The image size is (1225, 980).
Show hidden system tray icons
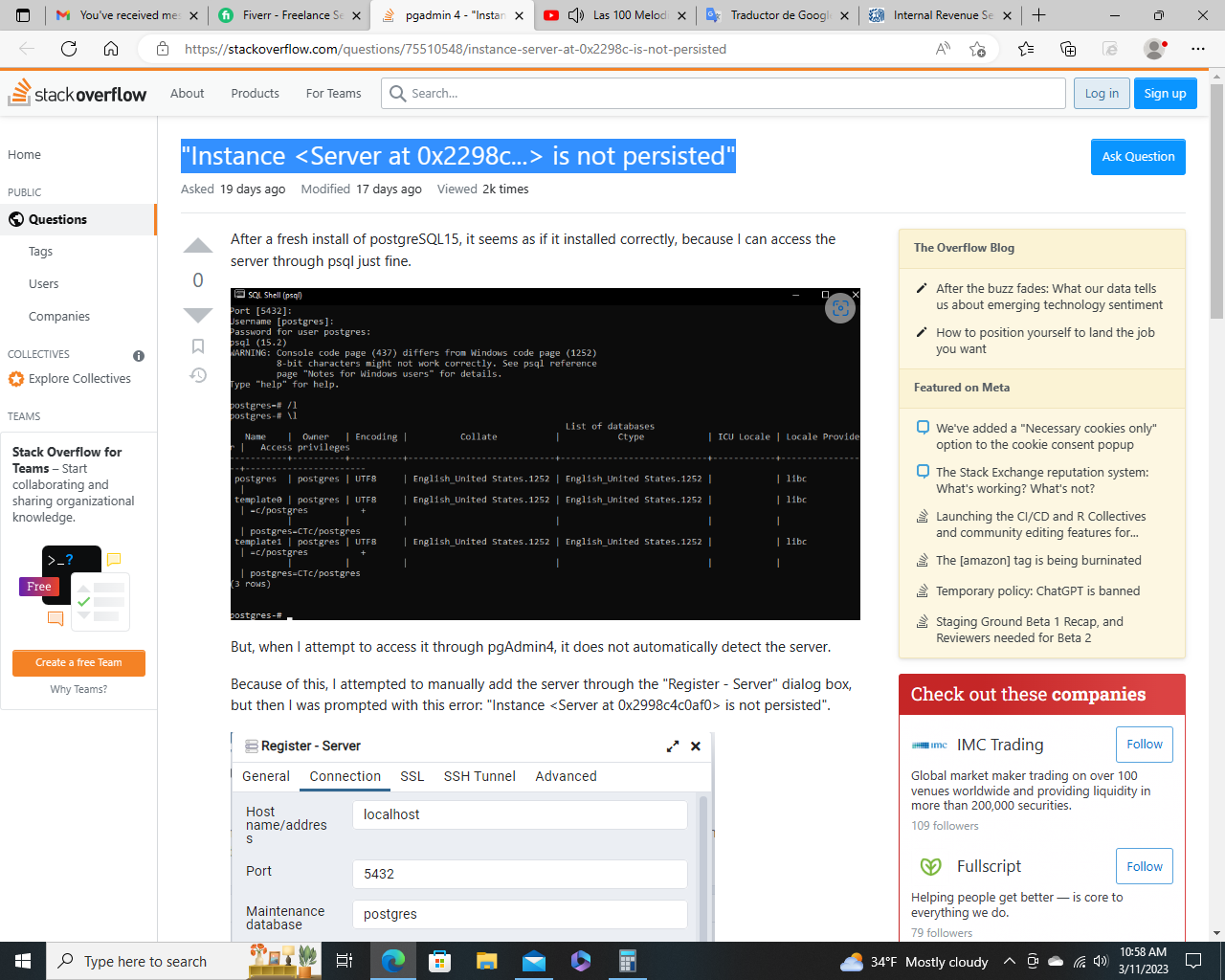pyautogui.click(x=1009, y=961)
